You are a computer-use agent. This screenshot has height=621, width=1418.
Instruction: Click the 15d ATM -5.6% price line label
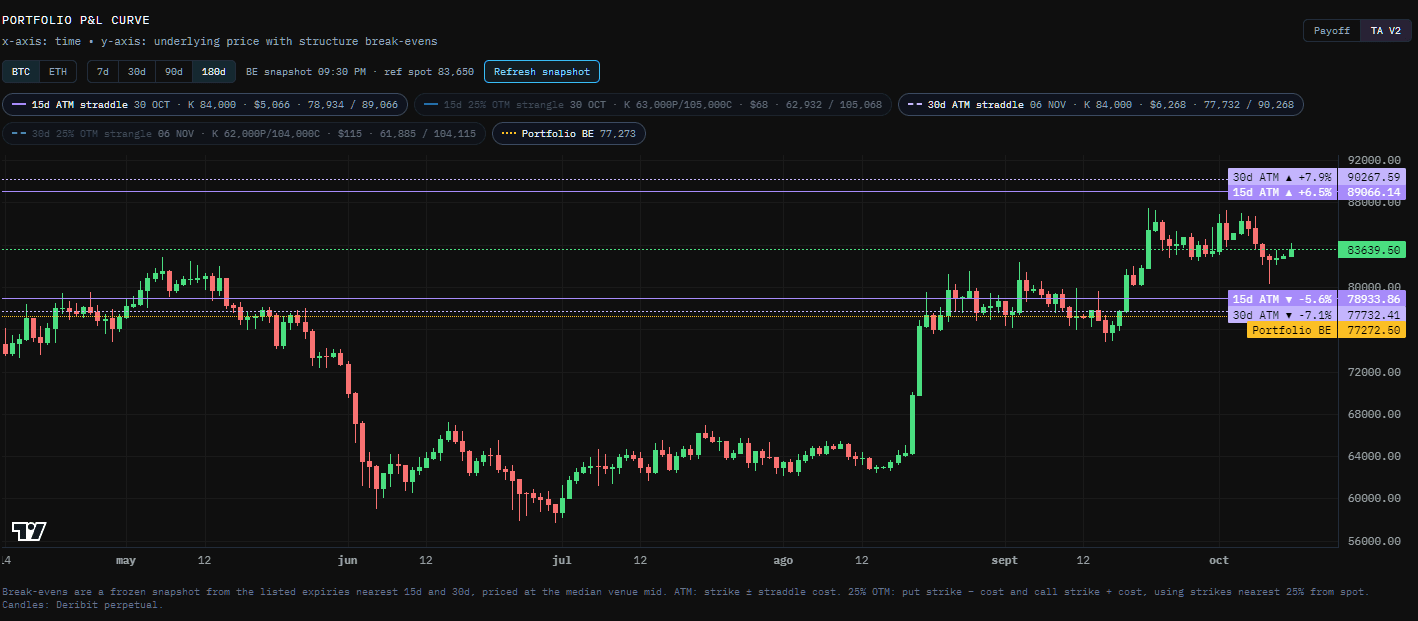1282,299
